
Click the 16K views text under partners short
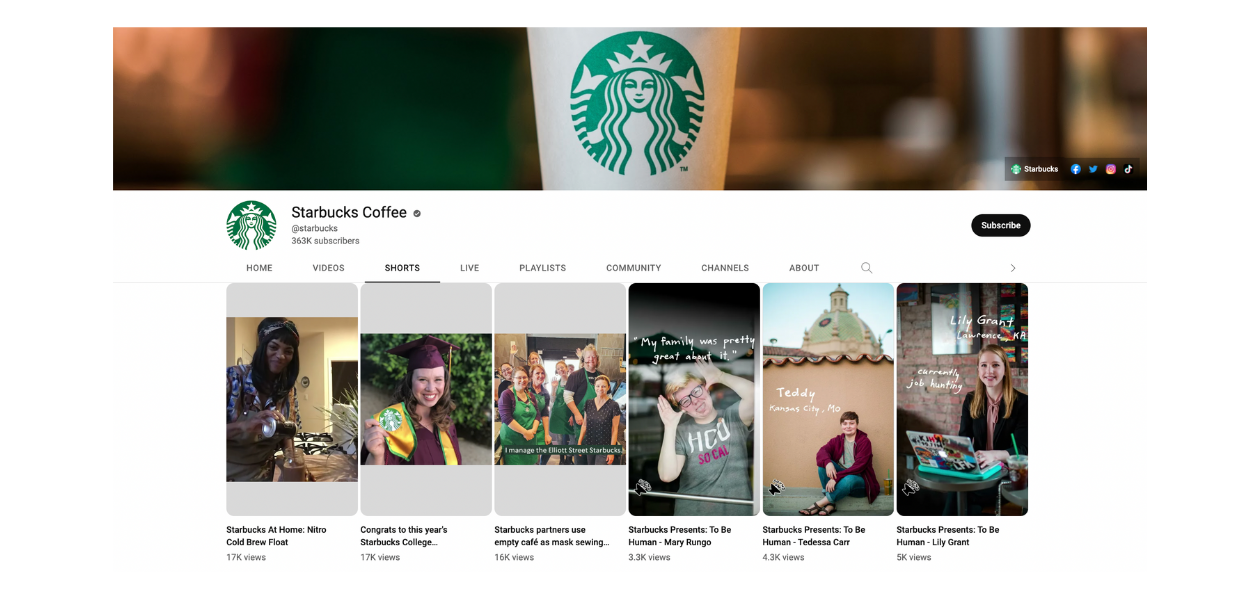click(514, 558)
